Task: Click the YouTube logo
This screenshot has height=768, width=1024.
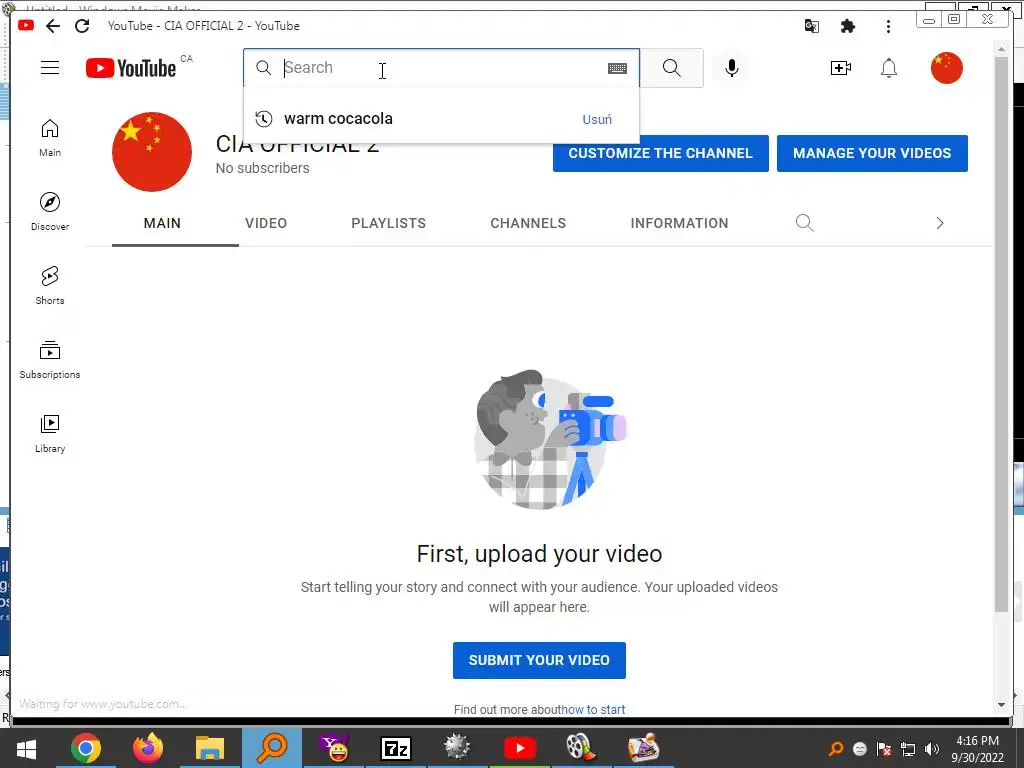Action: [131, 68]
